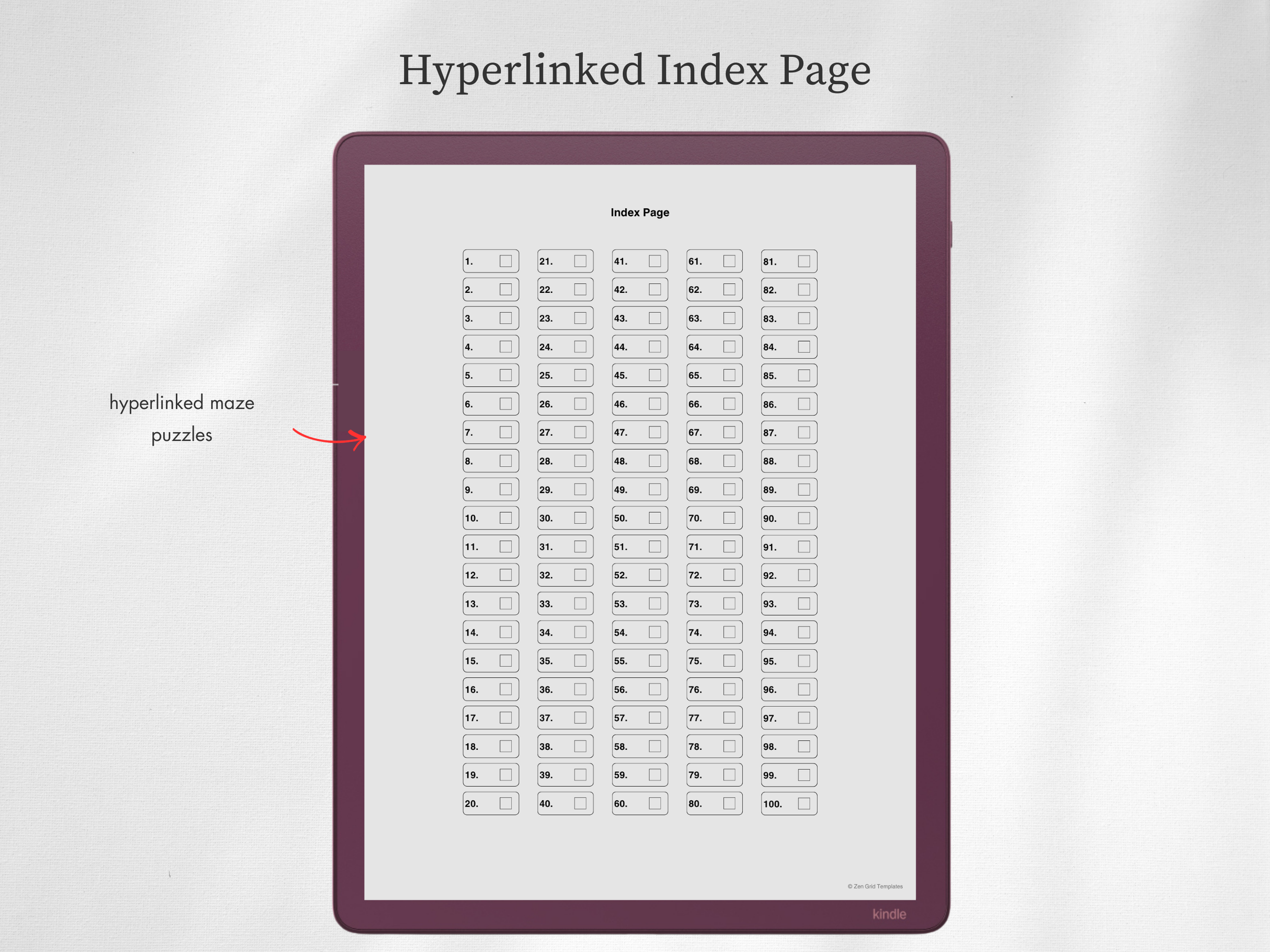Select index entry 55.
The image size is (1270, 952).
(x=640, y=661)
